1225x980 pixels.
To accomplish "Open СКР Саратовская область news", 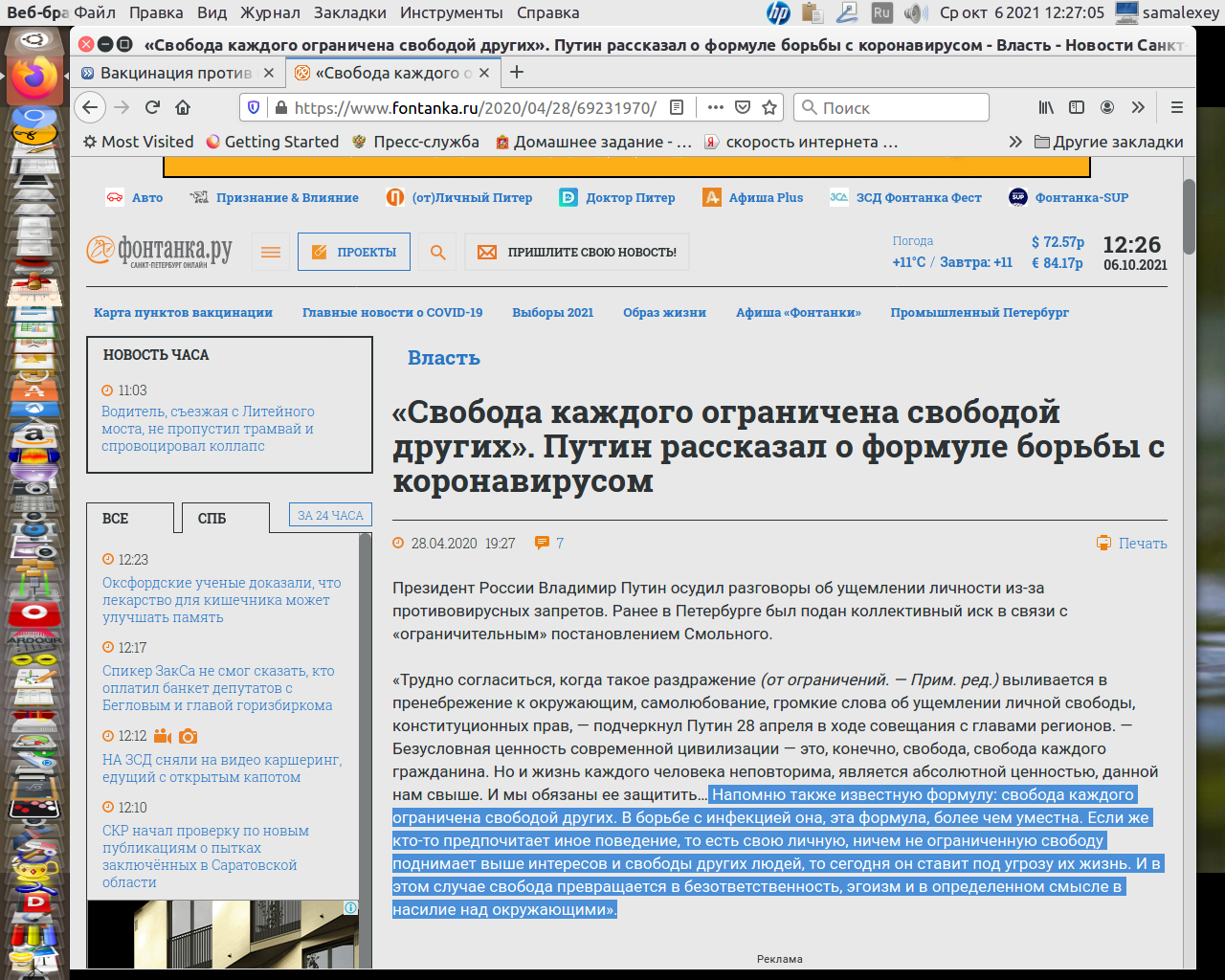I will tap(206, 857).
